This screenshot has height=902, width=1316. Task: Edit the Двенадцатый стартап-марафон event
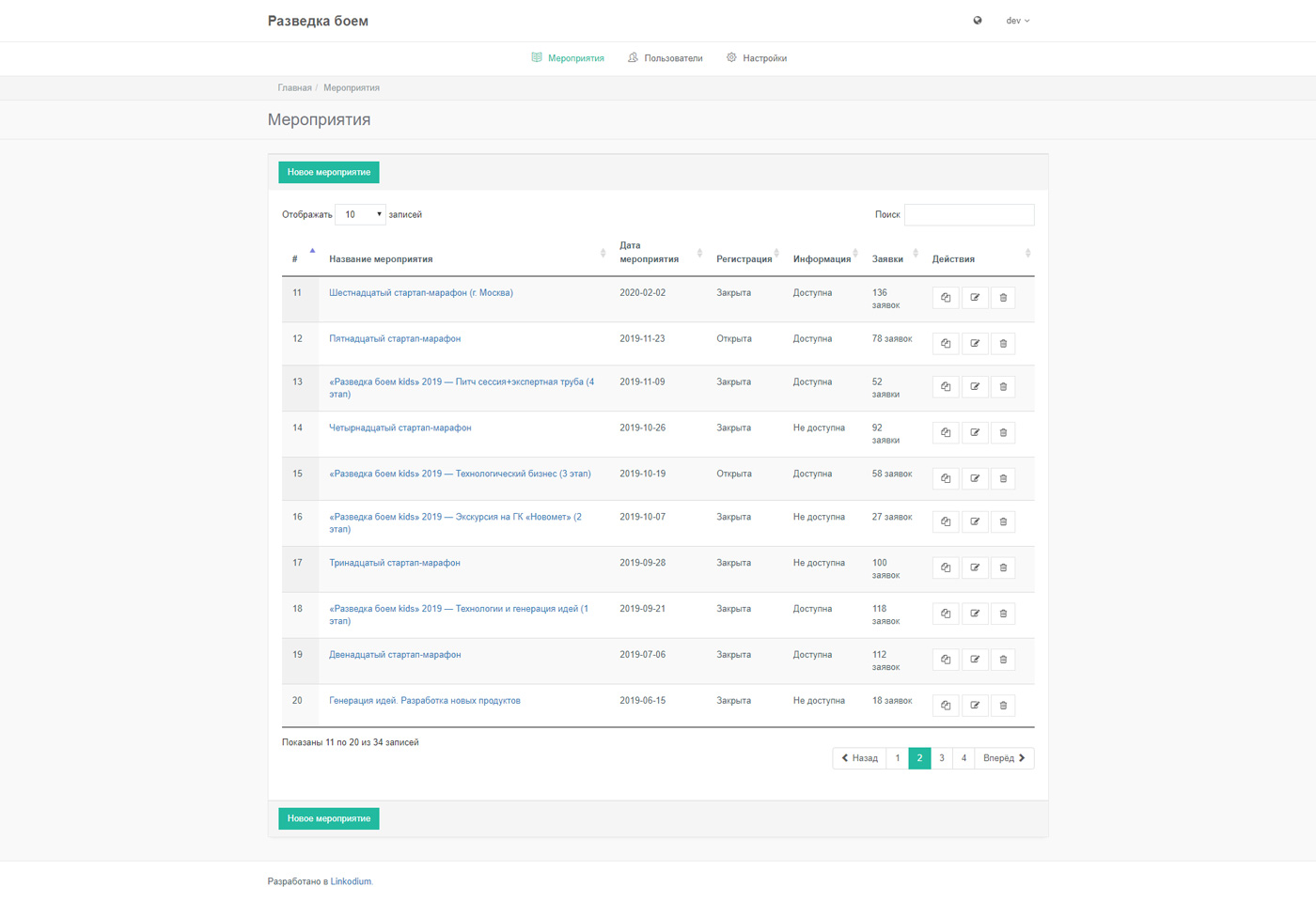tap(975, 661)
